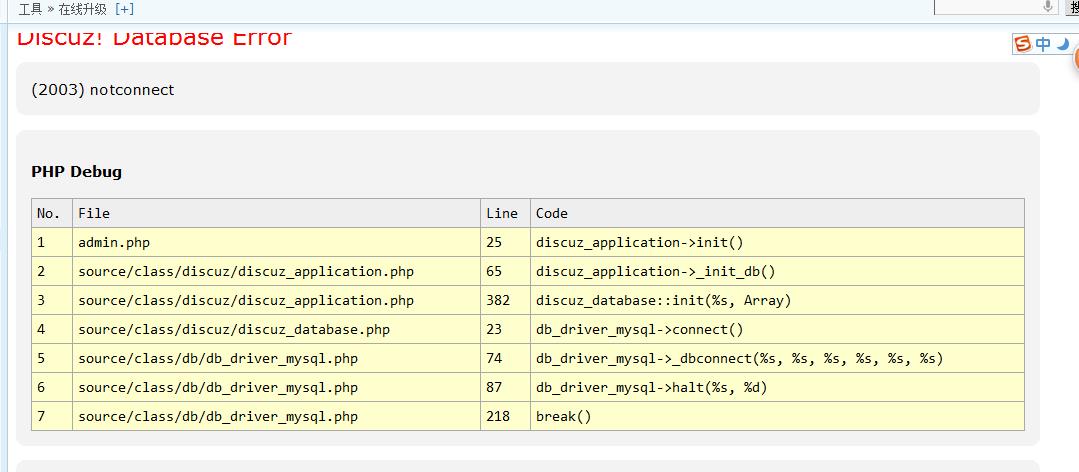
Task: Click the PHP Debug heading
Action: [76, 171]
